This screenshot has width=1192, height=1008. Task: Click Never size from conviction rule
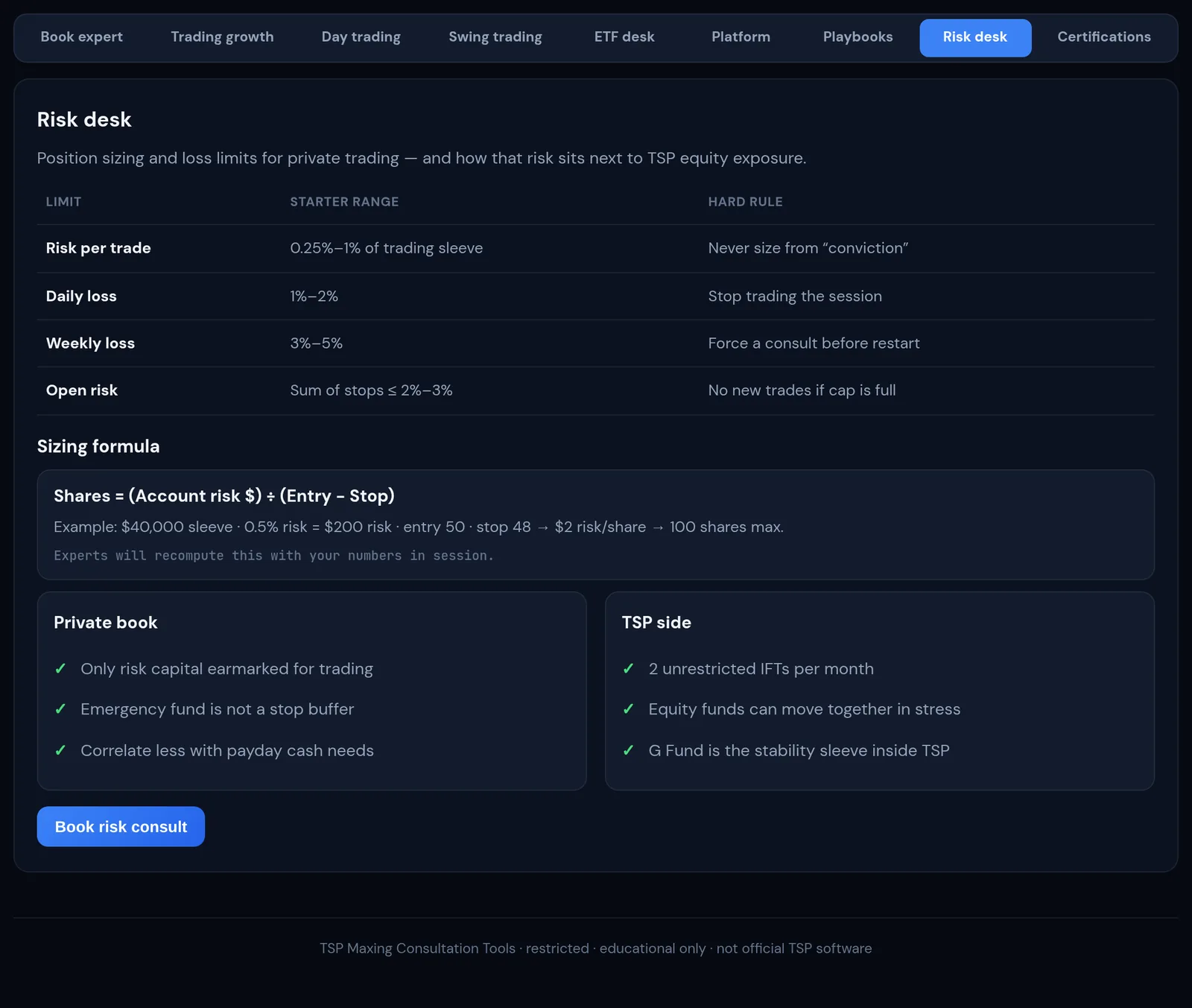click(x=808, y=248)
